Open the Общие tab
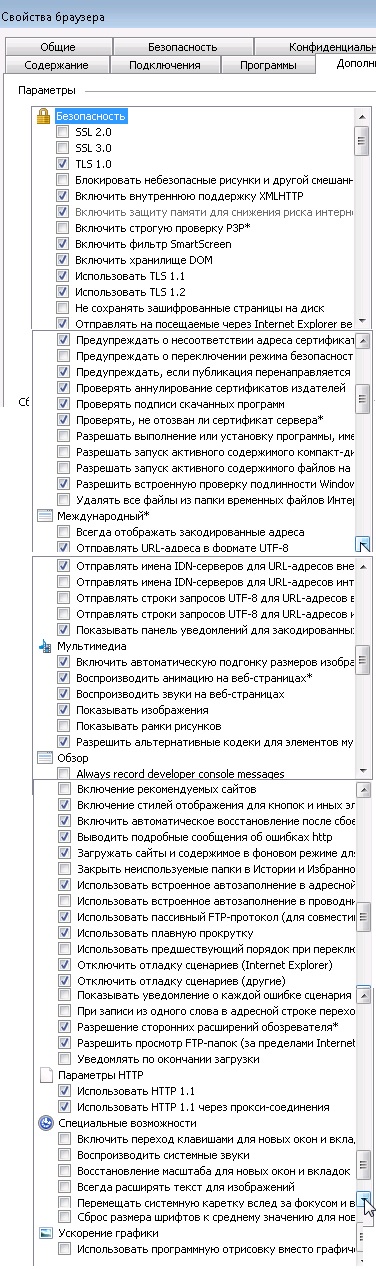This screenshot has width=376, height=1269. [x=58, y=47]
